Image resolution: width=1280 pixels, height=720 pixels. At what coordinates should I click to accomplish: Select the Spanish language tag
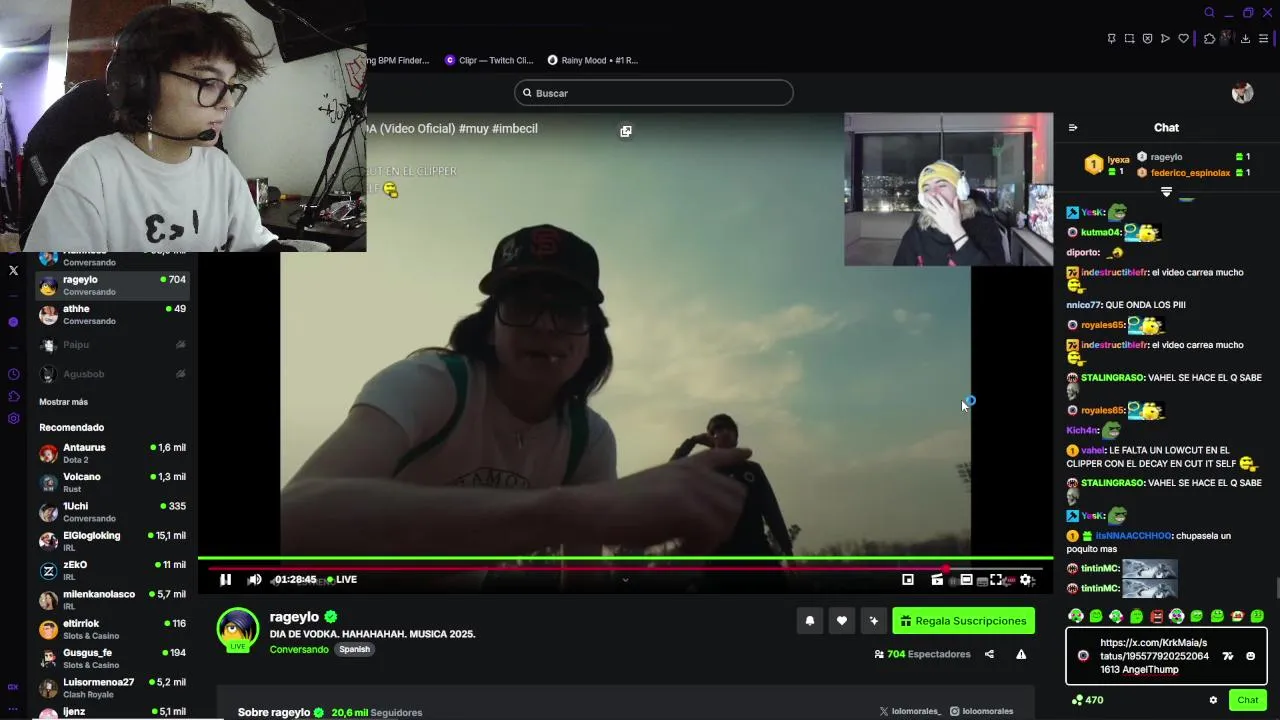354,649
